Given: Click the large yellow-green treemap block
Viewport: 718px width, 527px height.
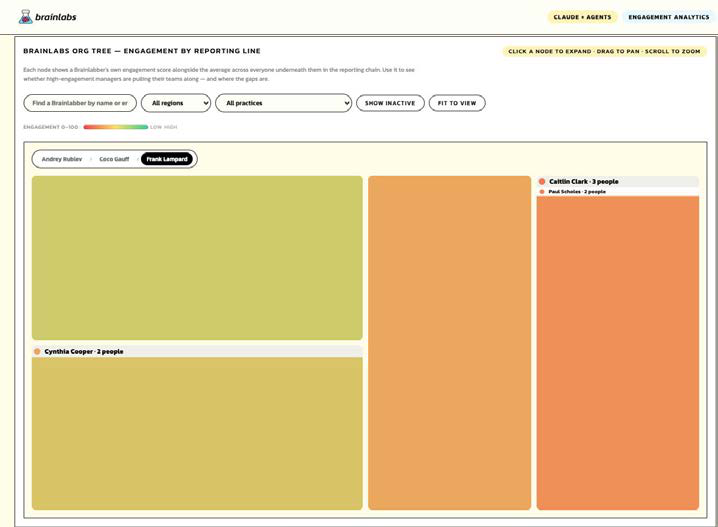Looking at the screenshot, I should pyautogui.click(x=197, y=258).
